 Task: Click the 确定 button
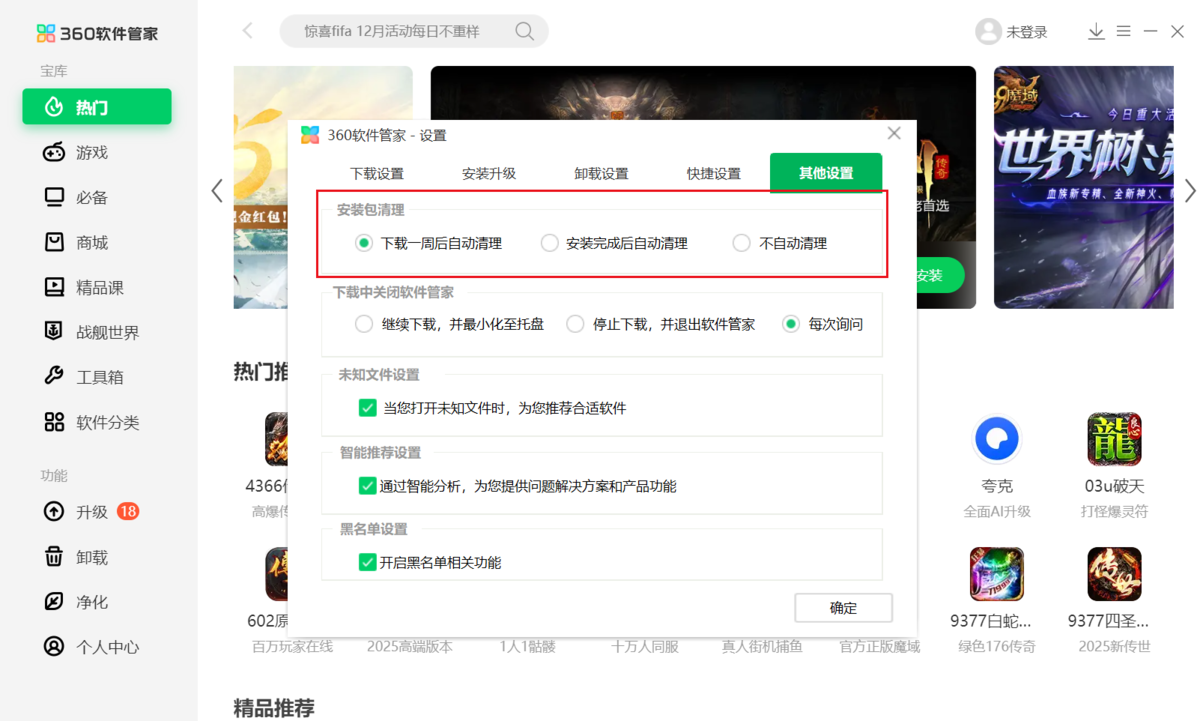tap(843, 608)
